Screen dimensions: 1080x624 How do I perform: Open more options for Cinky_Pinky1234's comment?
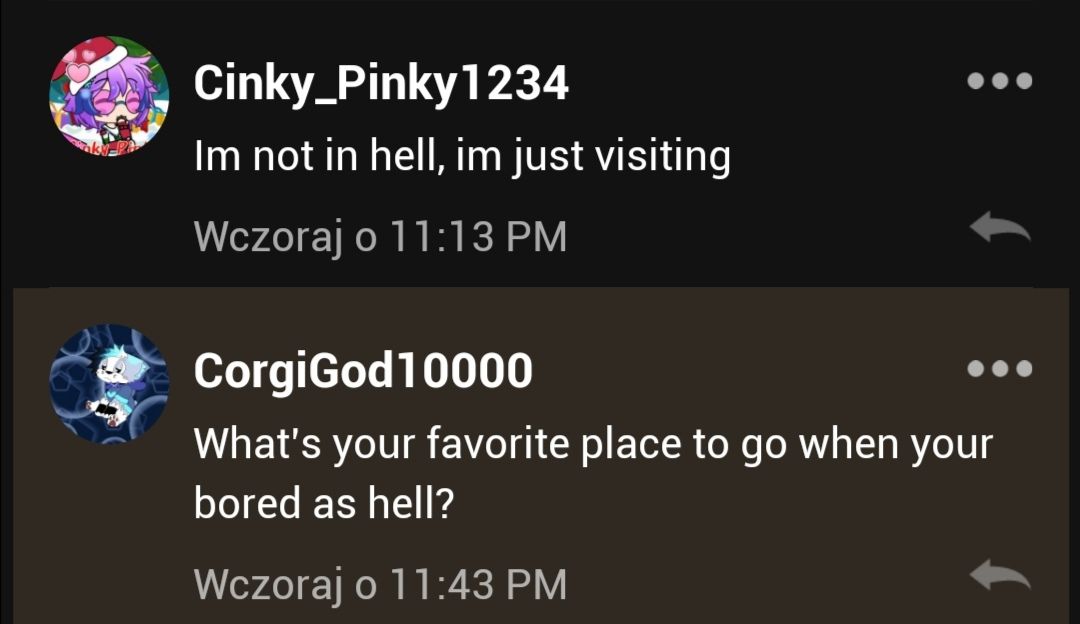pyautogui.click(x=999, y=81)
